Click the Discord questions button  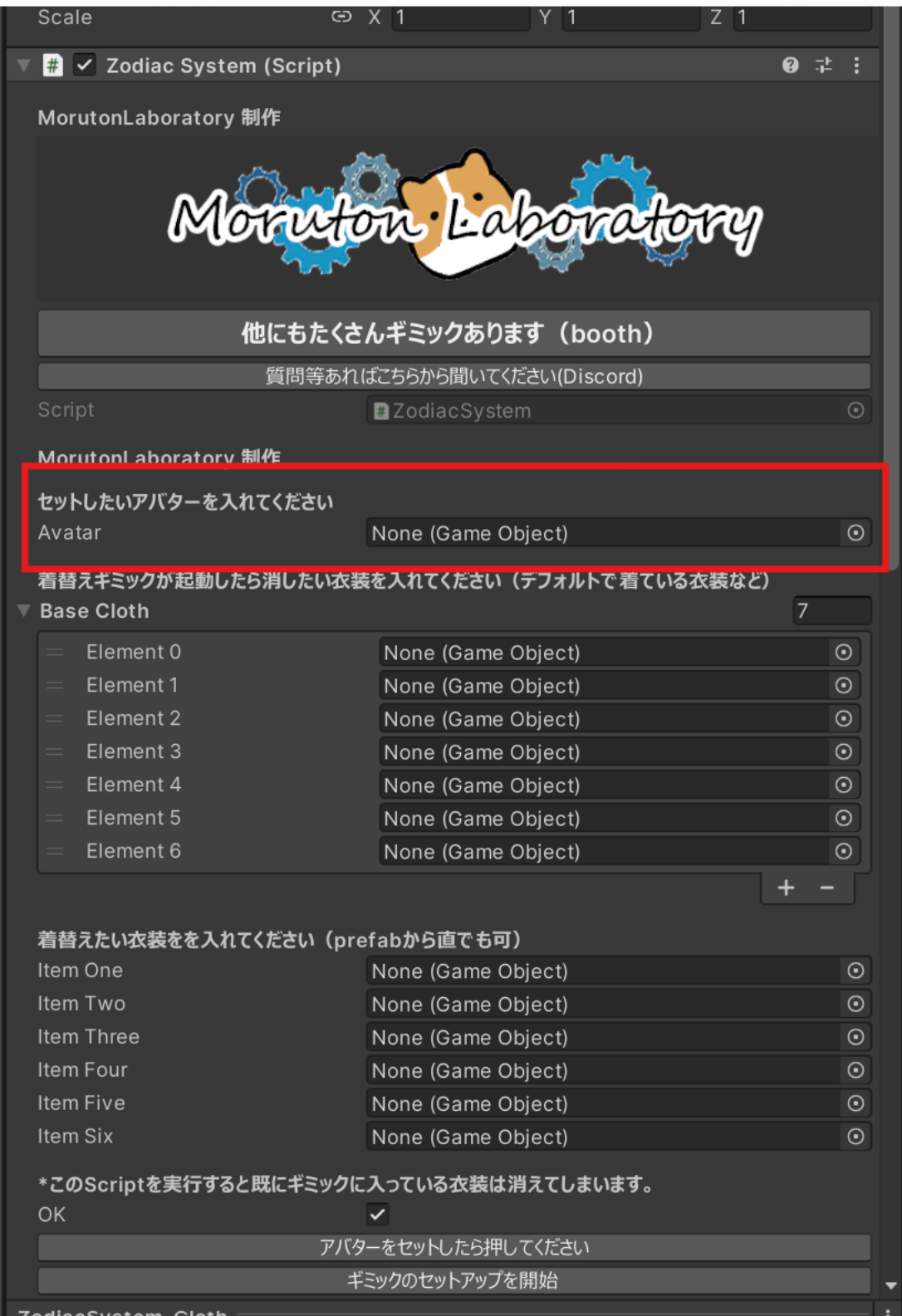click(x=453, y=376)
